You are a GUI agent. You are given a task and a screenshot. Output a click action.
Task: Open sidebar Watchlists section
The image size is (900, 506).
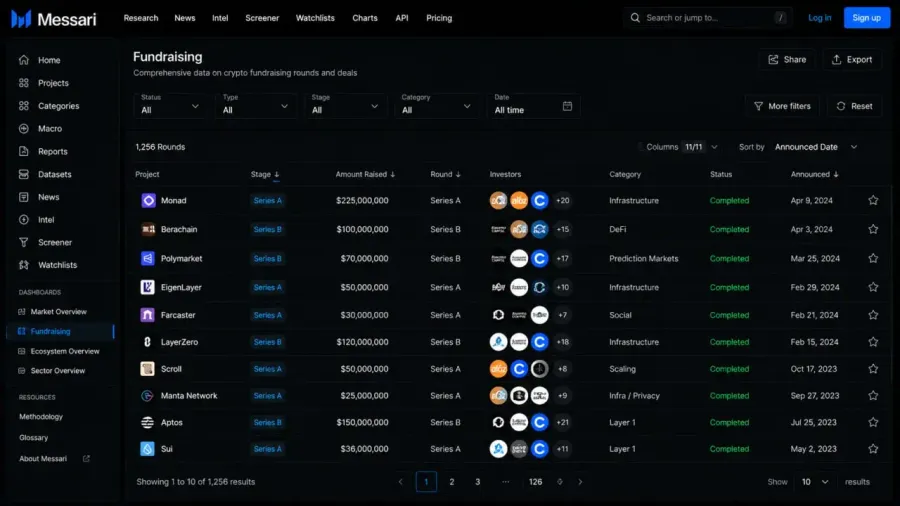coord(48,264)
